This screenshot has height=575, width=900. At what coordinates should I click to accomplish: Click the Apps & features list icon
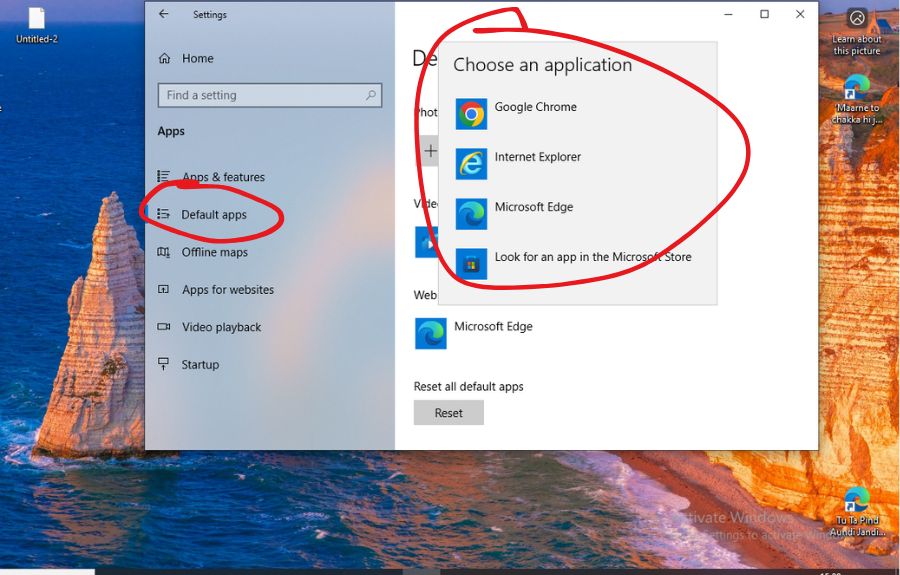[164, 176]
